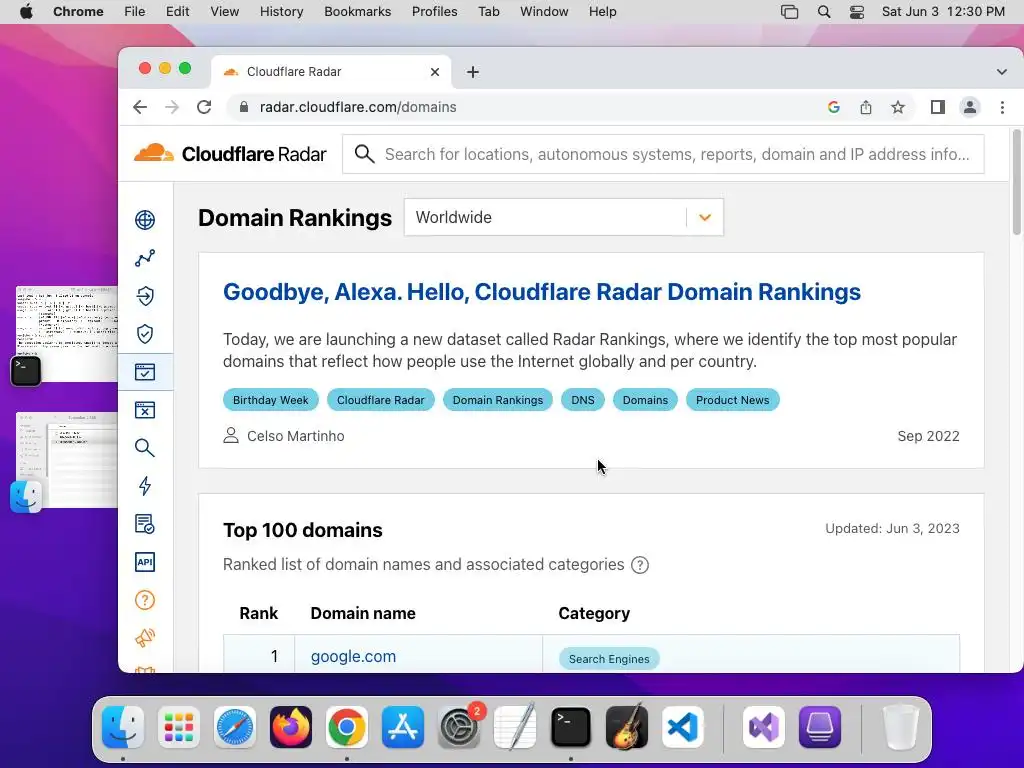Open the google.com domain link
Image resolution: width=1024 pixels, height=768 pixels.
coord(353,656)
